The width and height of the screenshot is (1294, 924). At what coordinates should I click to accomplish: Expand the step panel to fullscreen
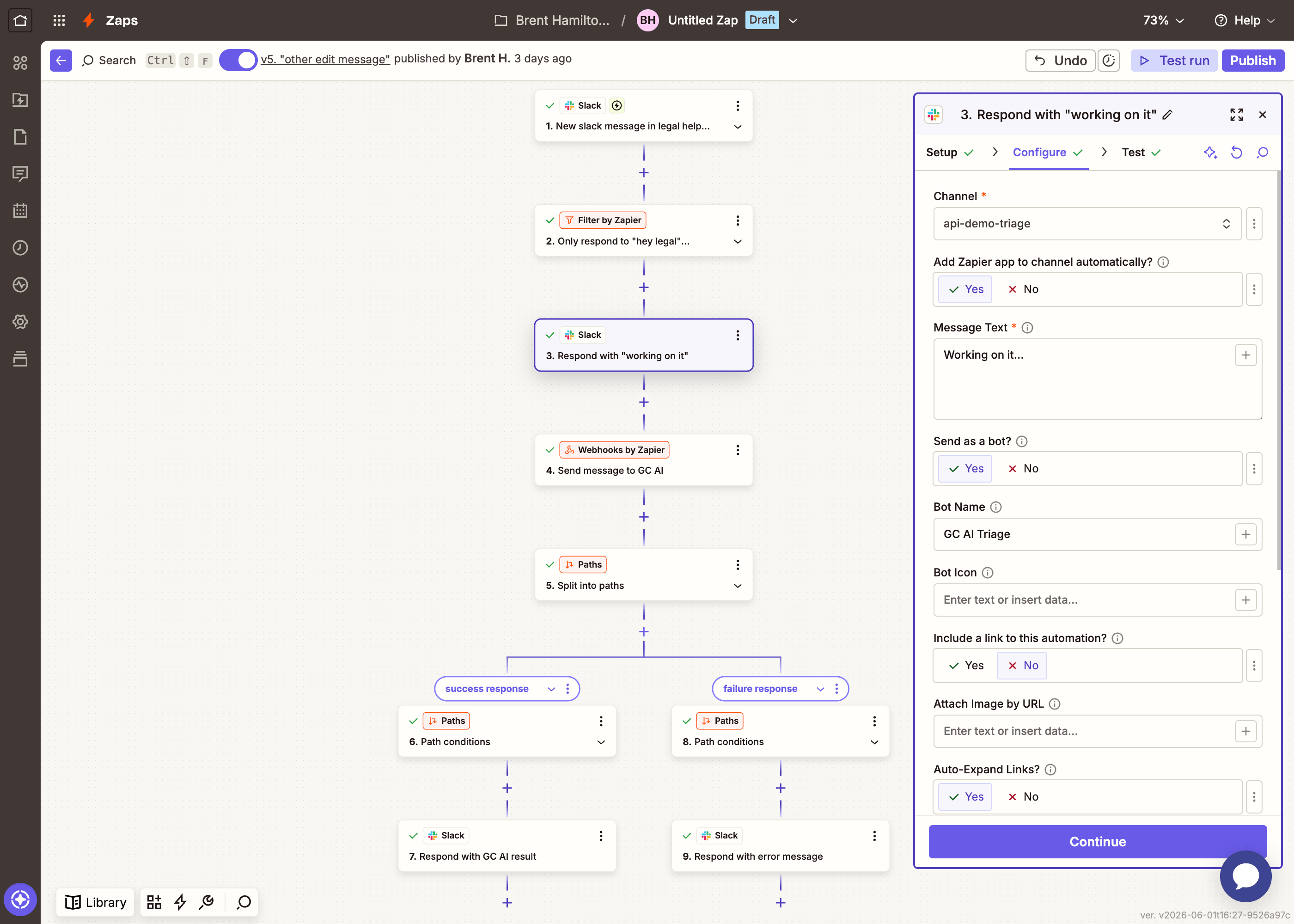pos(1237,114)
